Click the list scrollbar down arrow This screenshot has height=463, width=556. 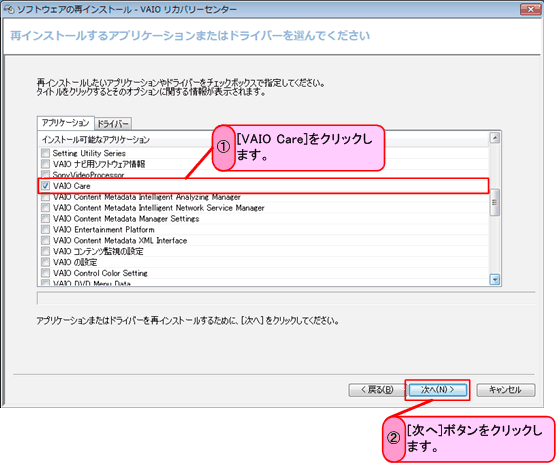coord(495,280)
